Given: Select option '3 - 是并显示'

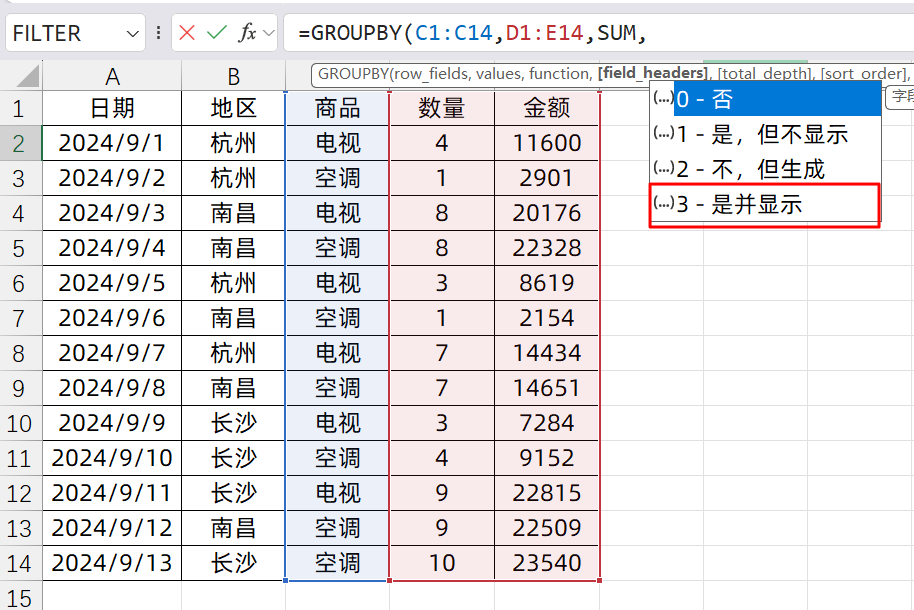Looking at the screenshot, I should coord(765,204).
